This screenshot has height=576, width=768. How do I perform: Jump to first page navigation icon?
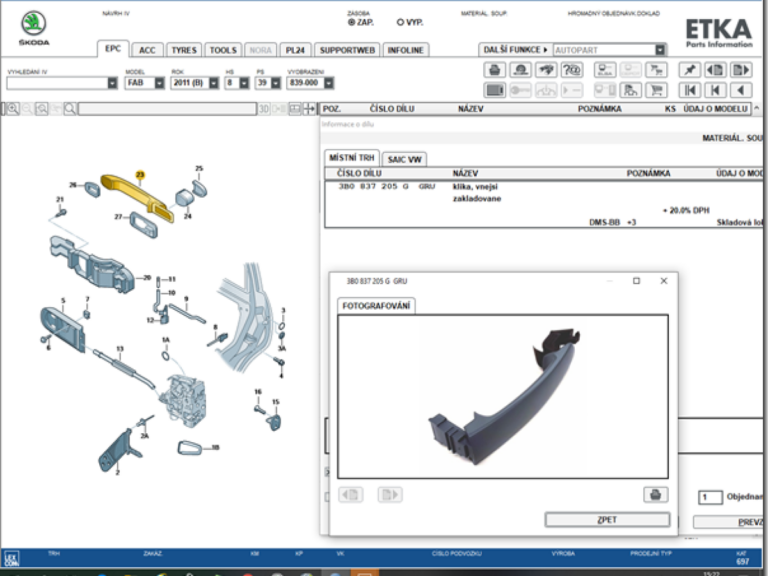click(689, 90)
